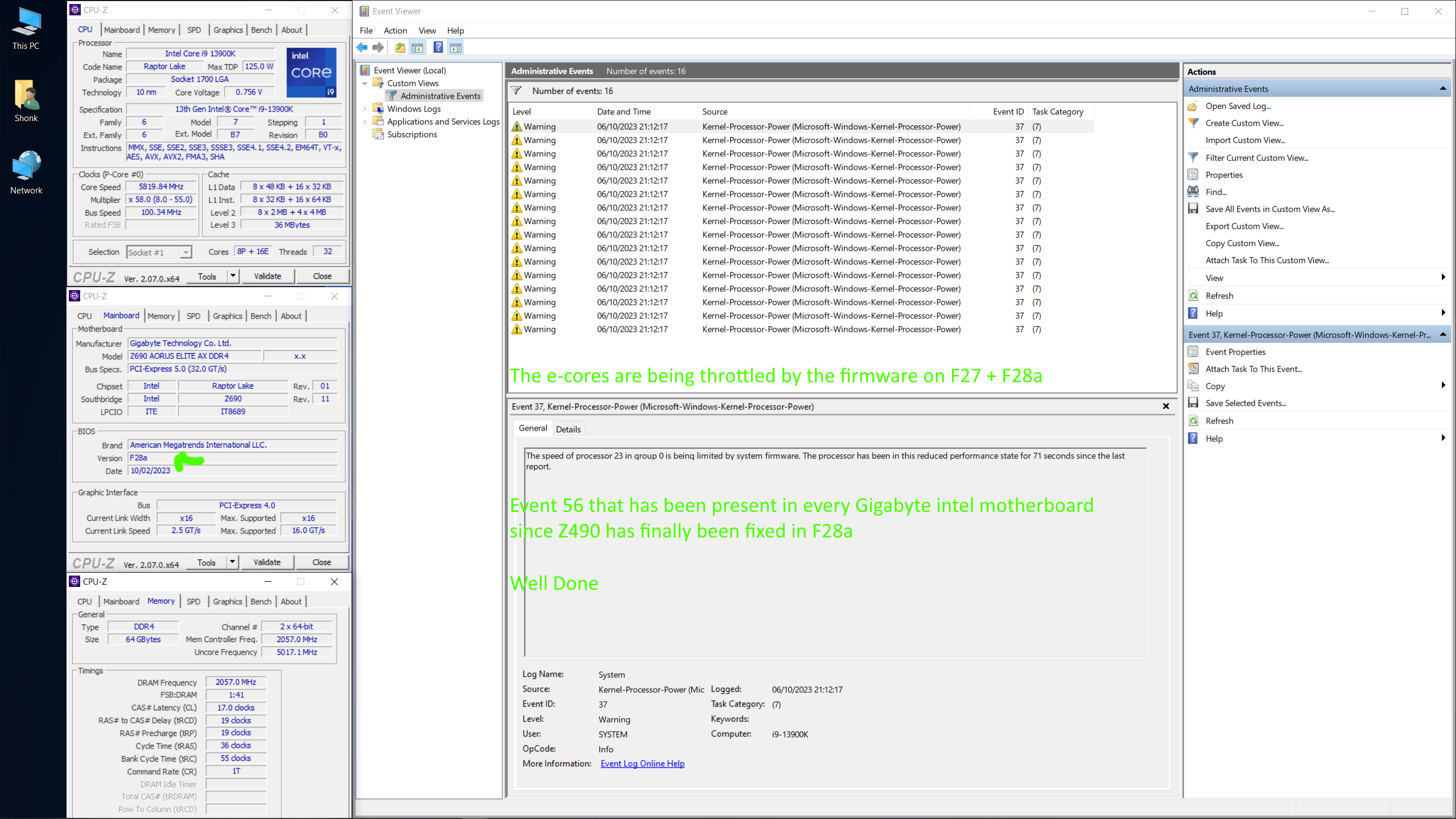Click Event Properties action

coord(1235,352)
